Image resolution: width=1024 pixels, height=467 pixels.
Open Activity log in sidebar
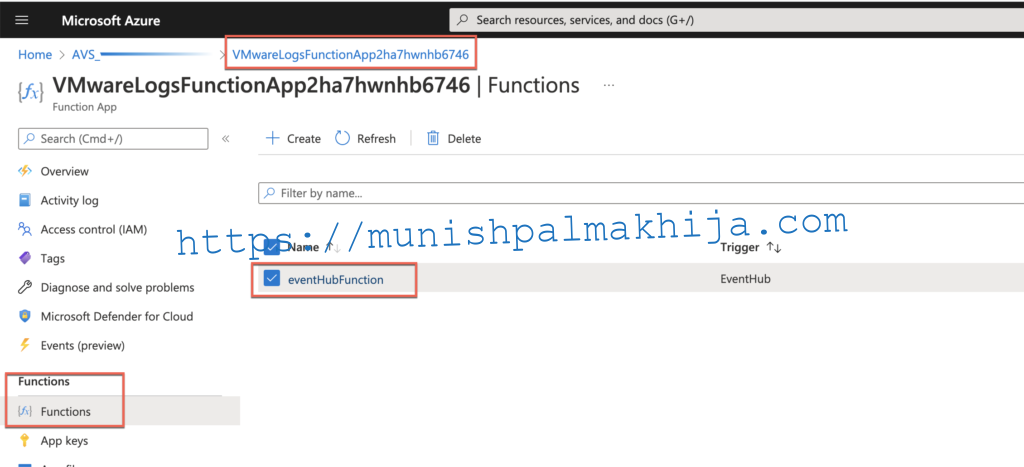pos(69,201)
